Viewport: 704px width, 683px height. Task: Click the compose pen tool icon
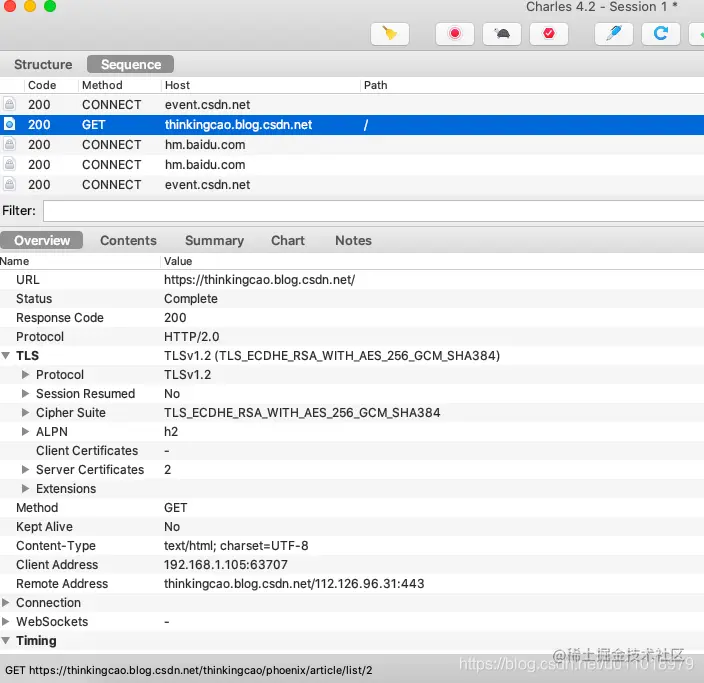(614, 34)
